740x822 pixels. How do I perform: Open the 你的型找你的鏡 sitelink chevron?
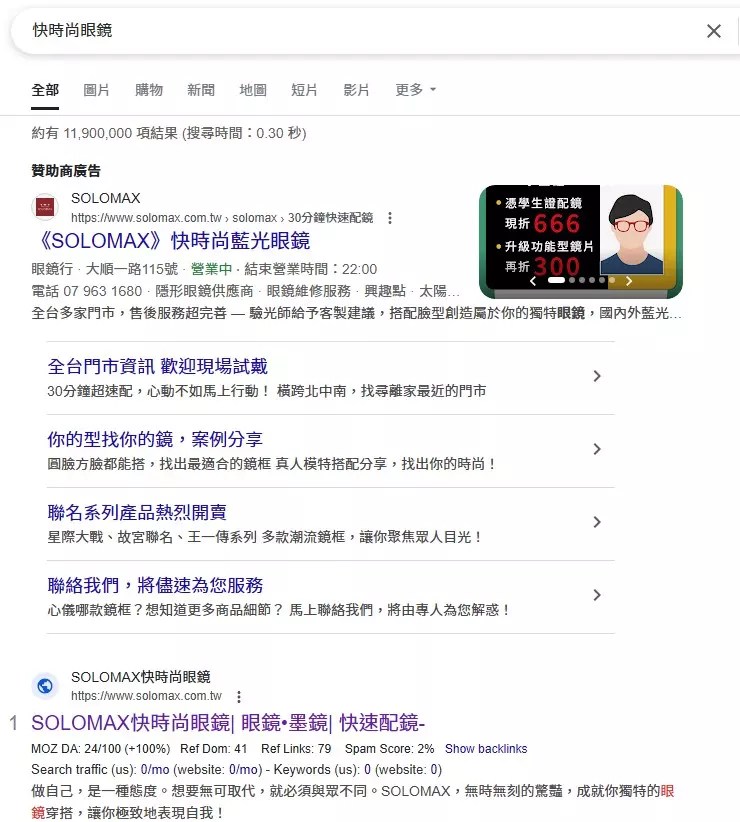(x=597, y=449)
